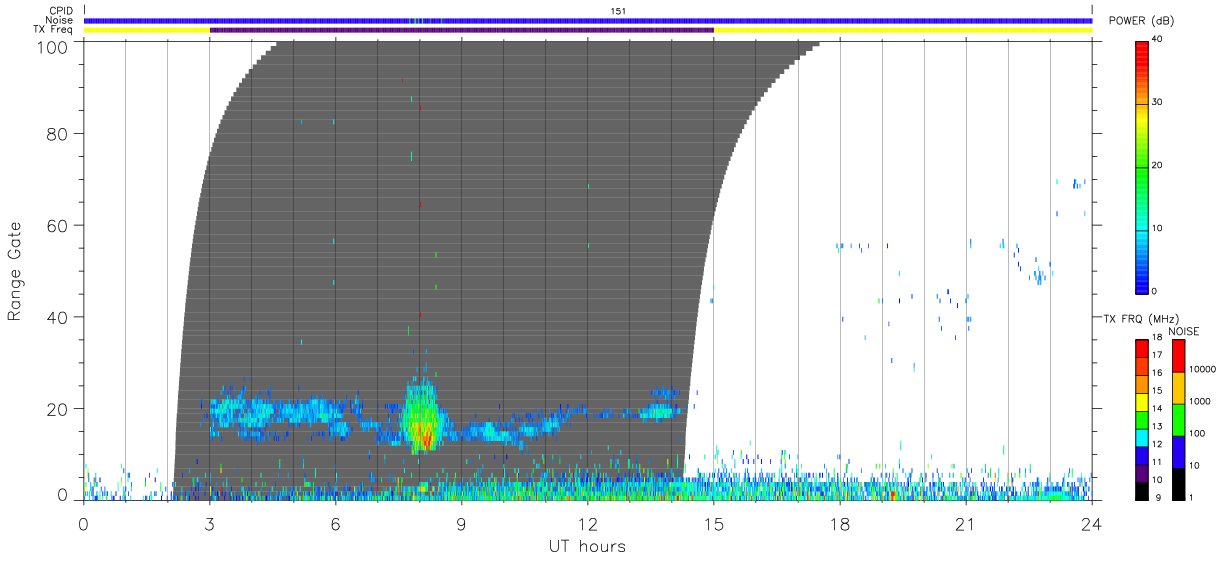Click the power colorbar label '40'

tap(1158, 40)
